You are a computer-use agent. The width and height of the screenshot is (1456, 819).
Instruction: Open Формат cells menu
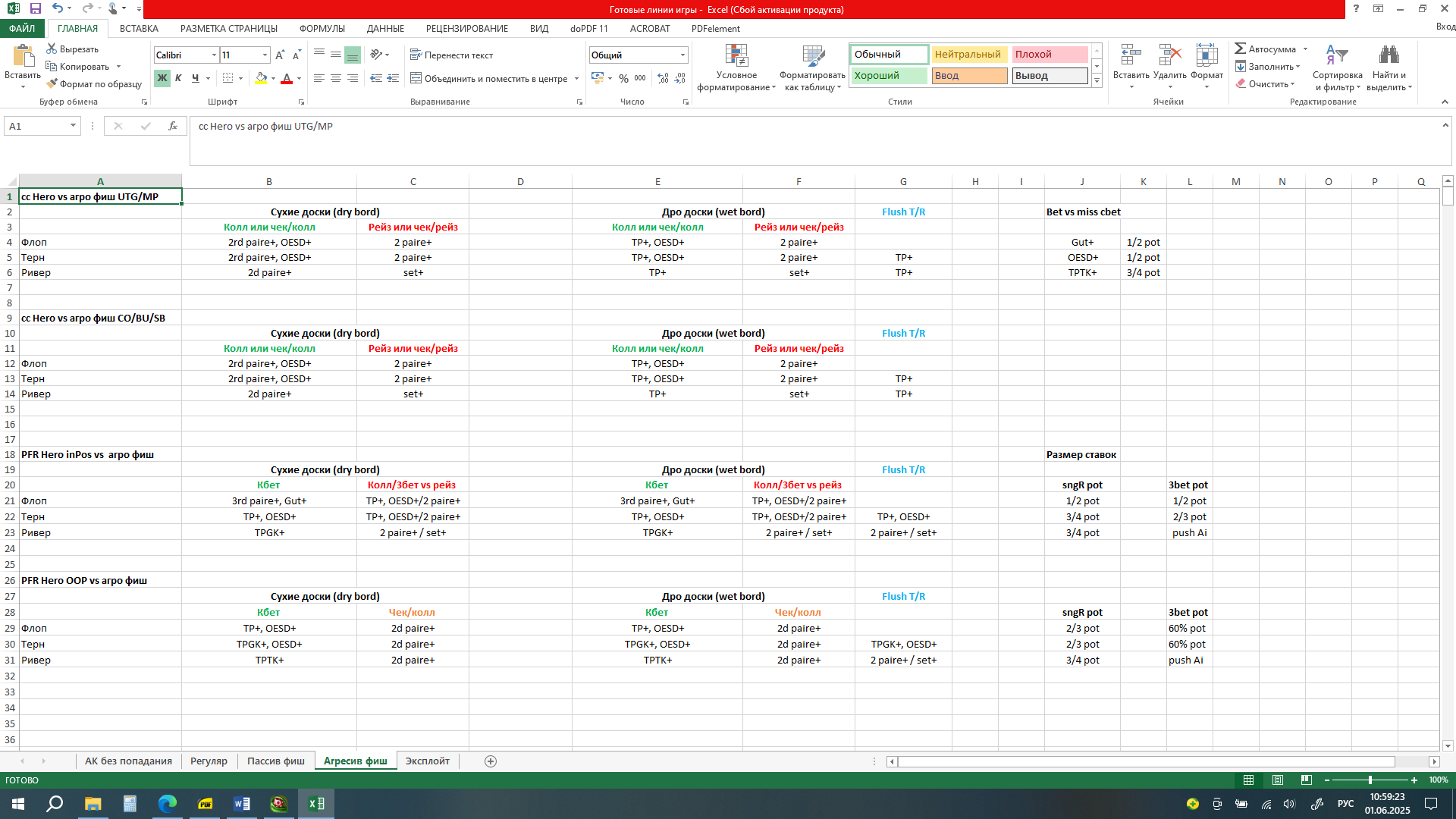point(1207,67)
